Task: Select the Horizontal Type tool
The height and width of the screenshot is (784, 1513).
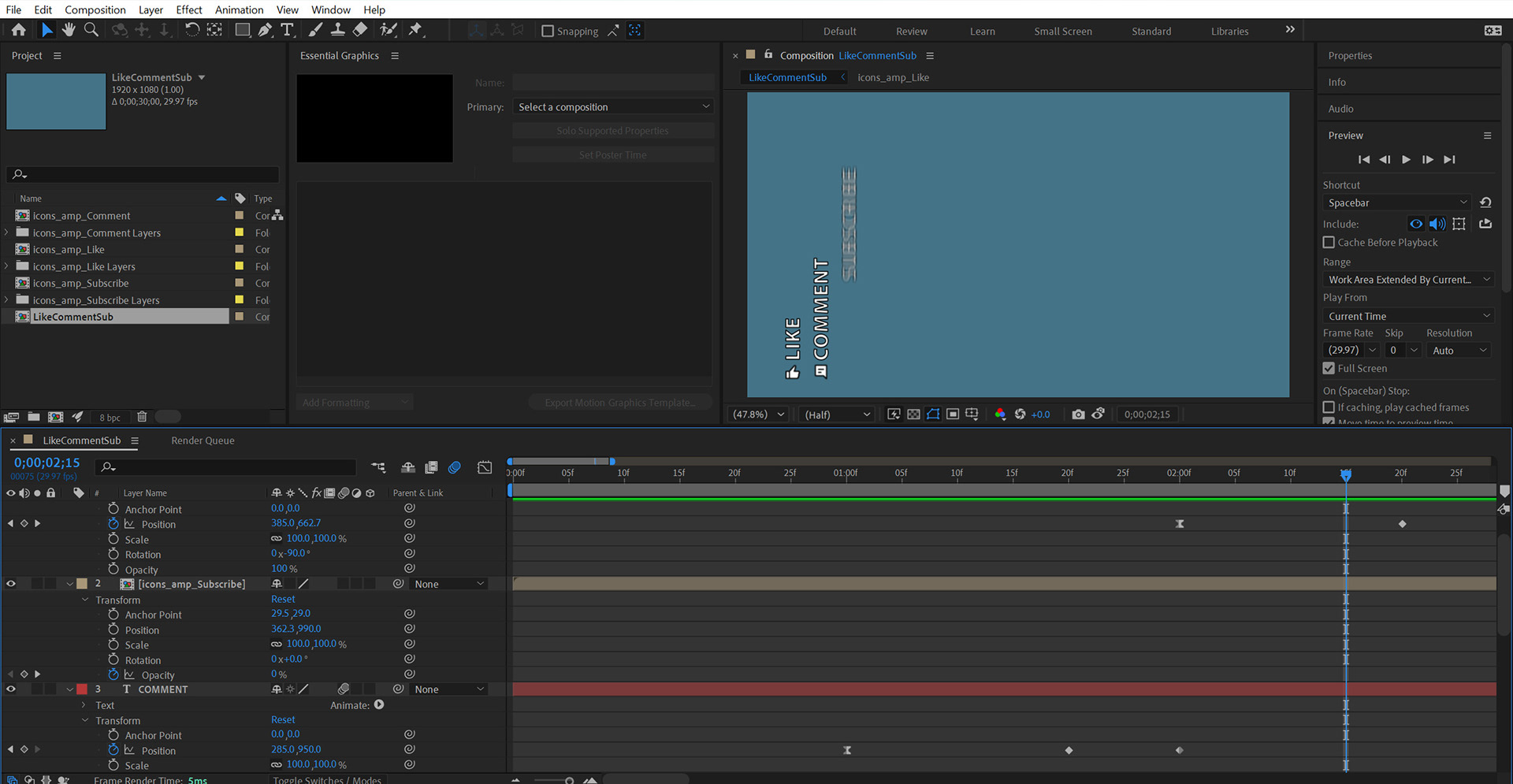Action: pos(287,30)
